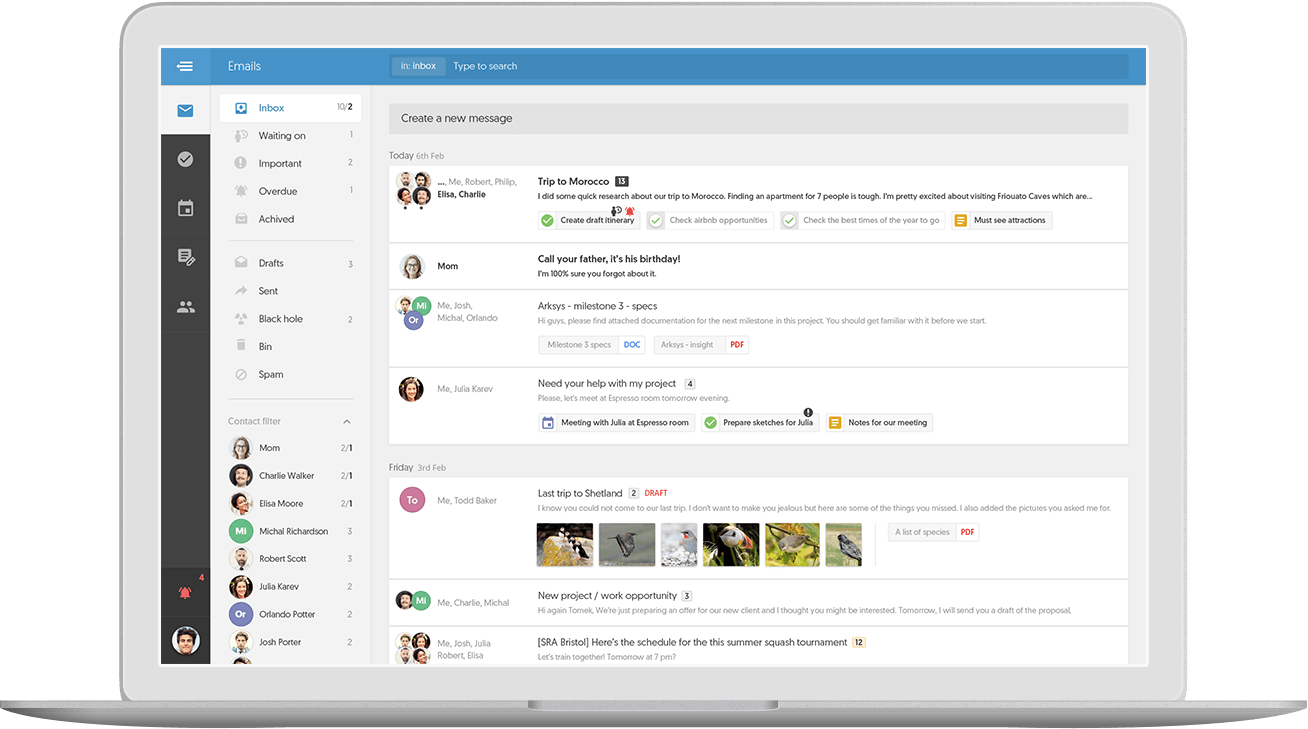Click the Overdue alarm icon
The image size is (1308, 729).
click(x=241, y=191)
